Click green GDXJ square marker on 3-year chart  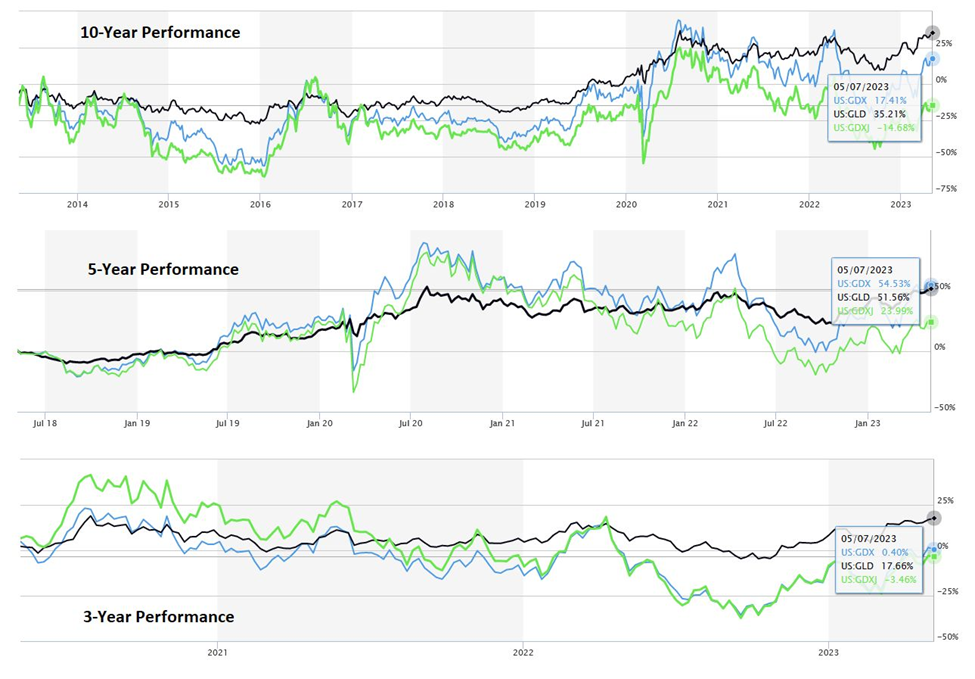tap(933, 556)
